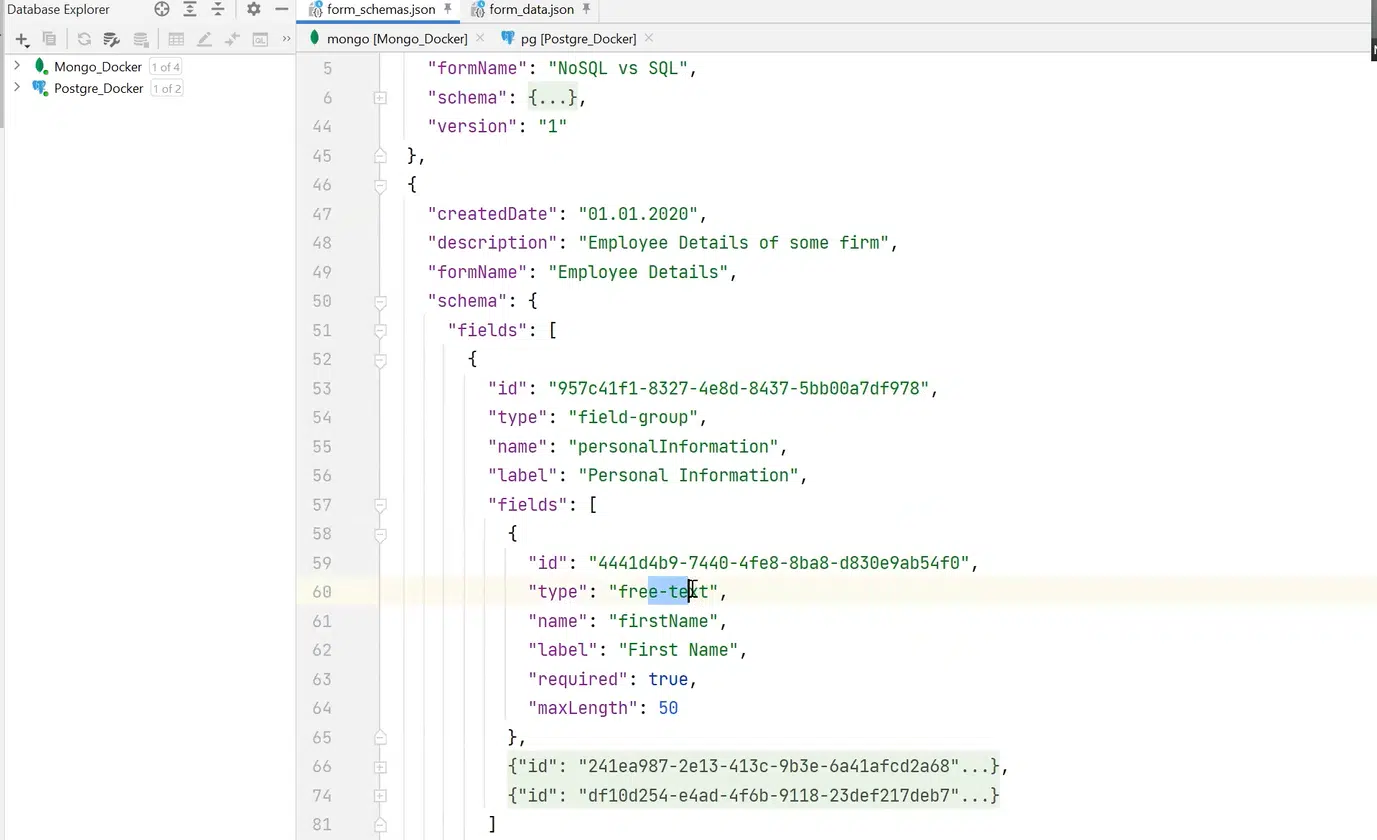Click the refresh icon in Database Explorer
This screenshot has height=840, width=1377.
[84, 39]
